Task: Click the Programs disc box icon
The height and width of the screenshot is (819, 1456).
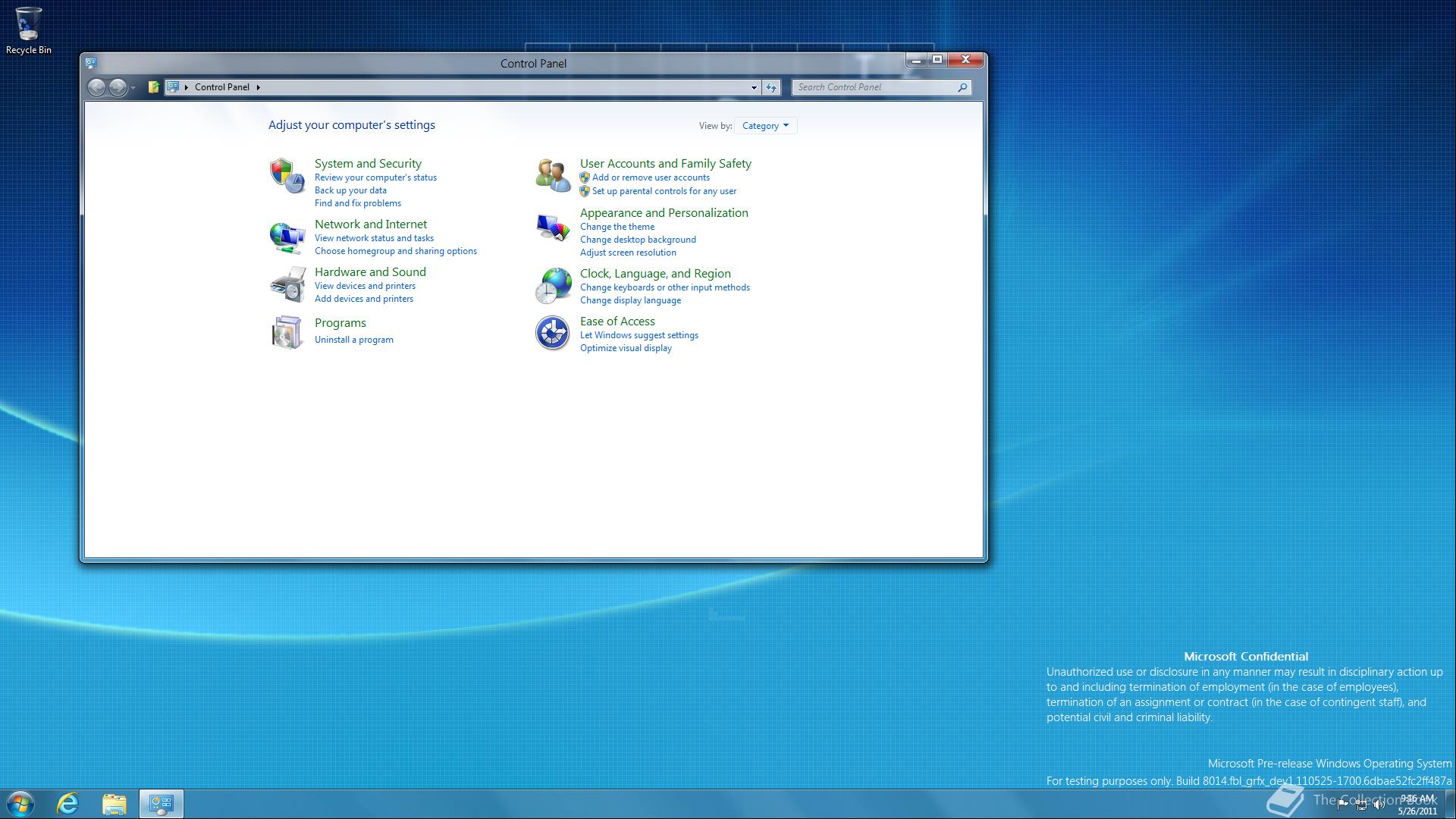Action: 287,332
